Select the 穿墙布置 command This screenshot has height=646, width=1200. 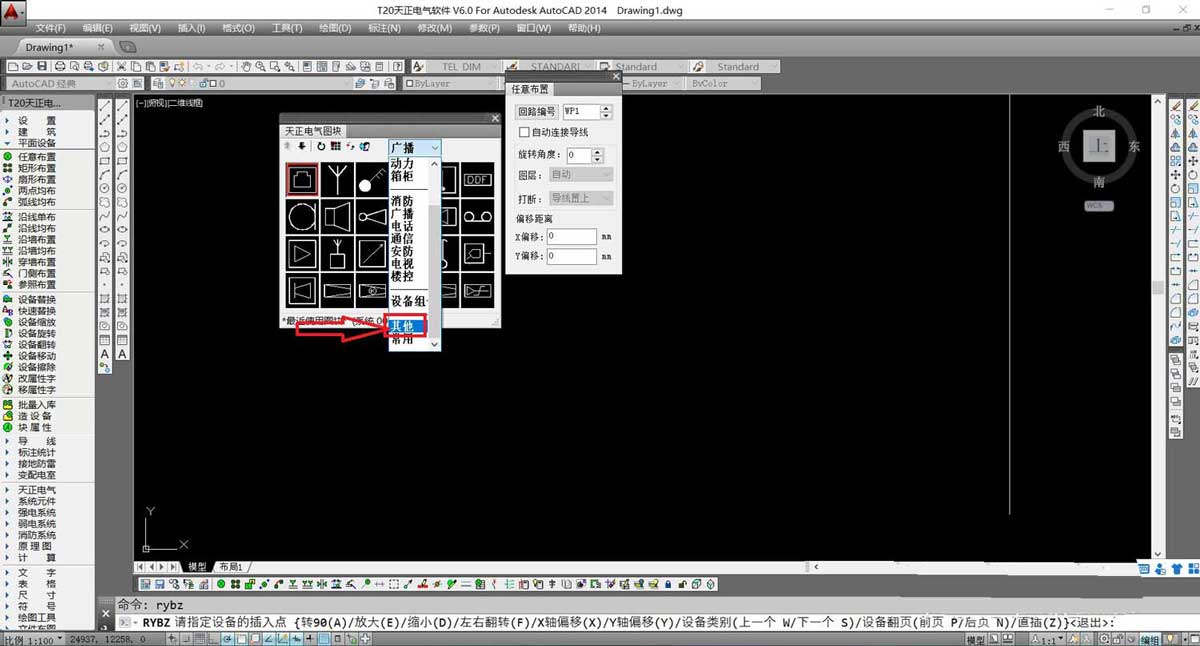[36, 262]
